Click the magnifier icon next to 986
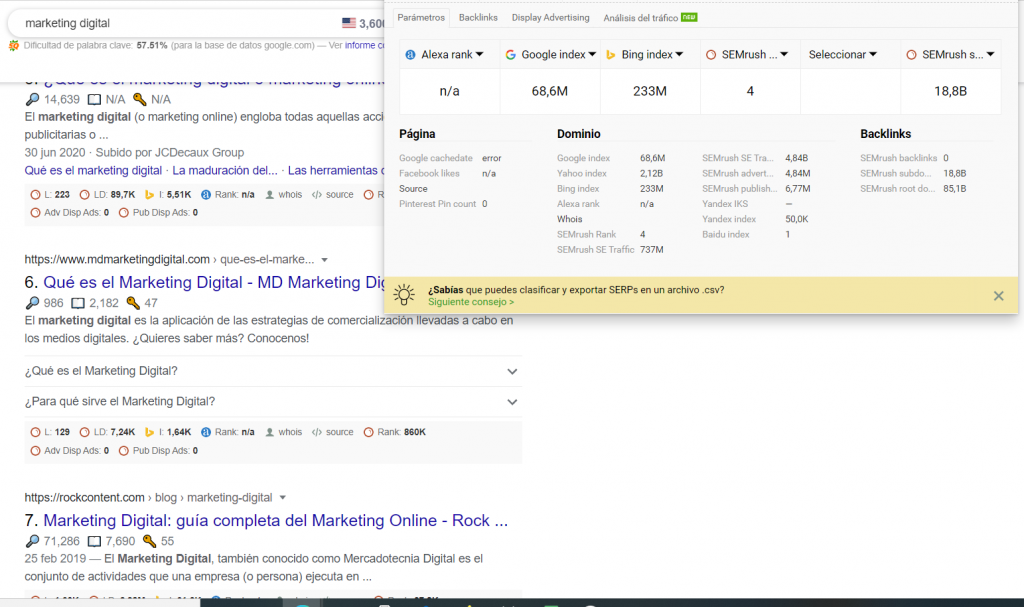 (x=32, y=303)
